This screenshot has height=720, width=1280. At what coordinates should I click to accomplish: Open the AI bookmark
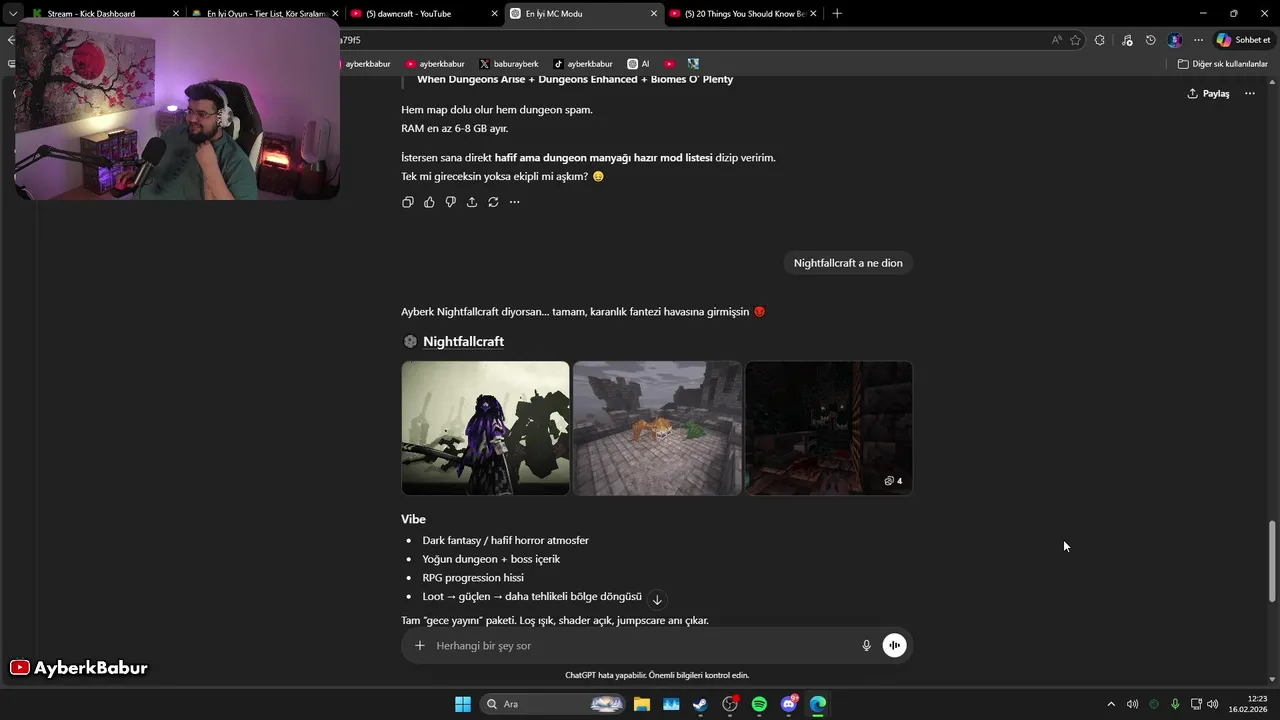(638, 64)
